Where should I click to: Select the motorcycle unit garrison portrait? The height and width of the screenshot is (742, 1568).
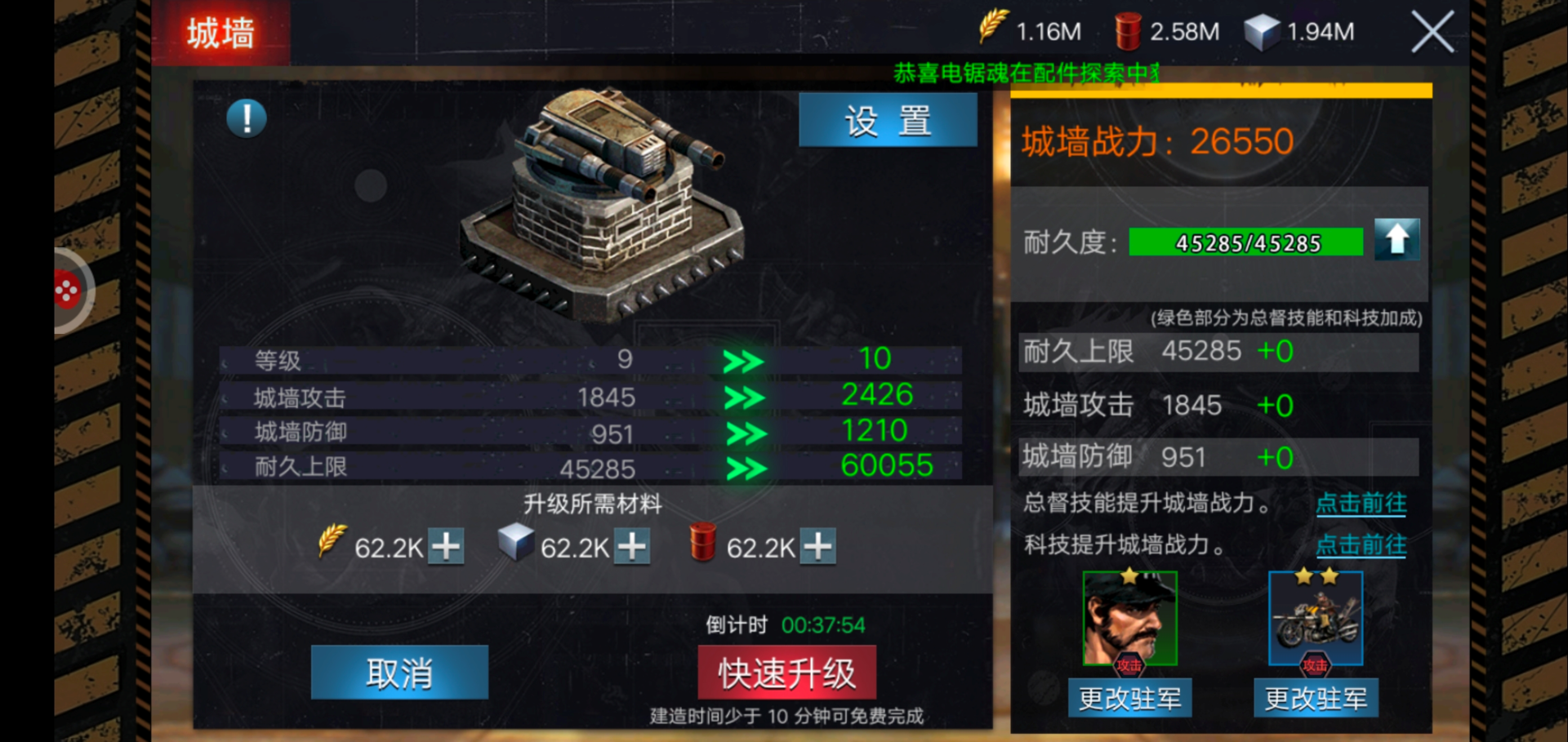tap(1315, 618)
